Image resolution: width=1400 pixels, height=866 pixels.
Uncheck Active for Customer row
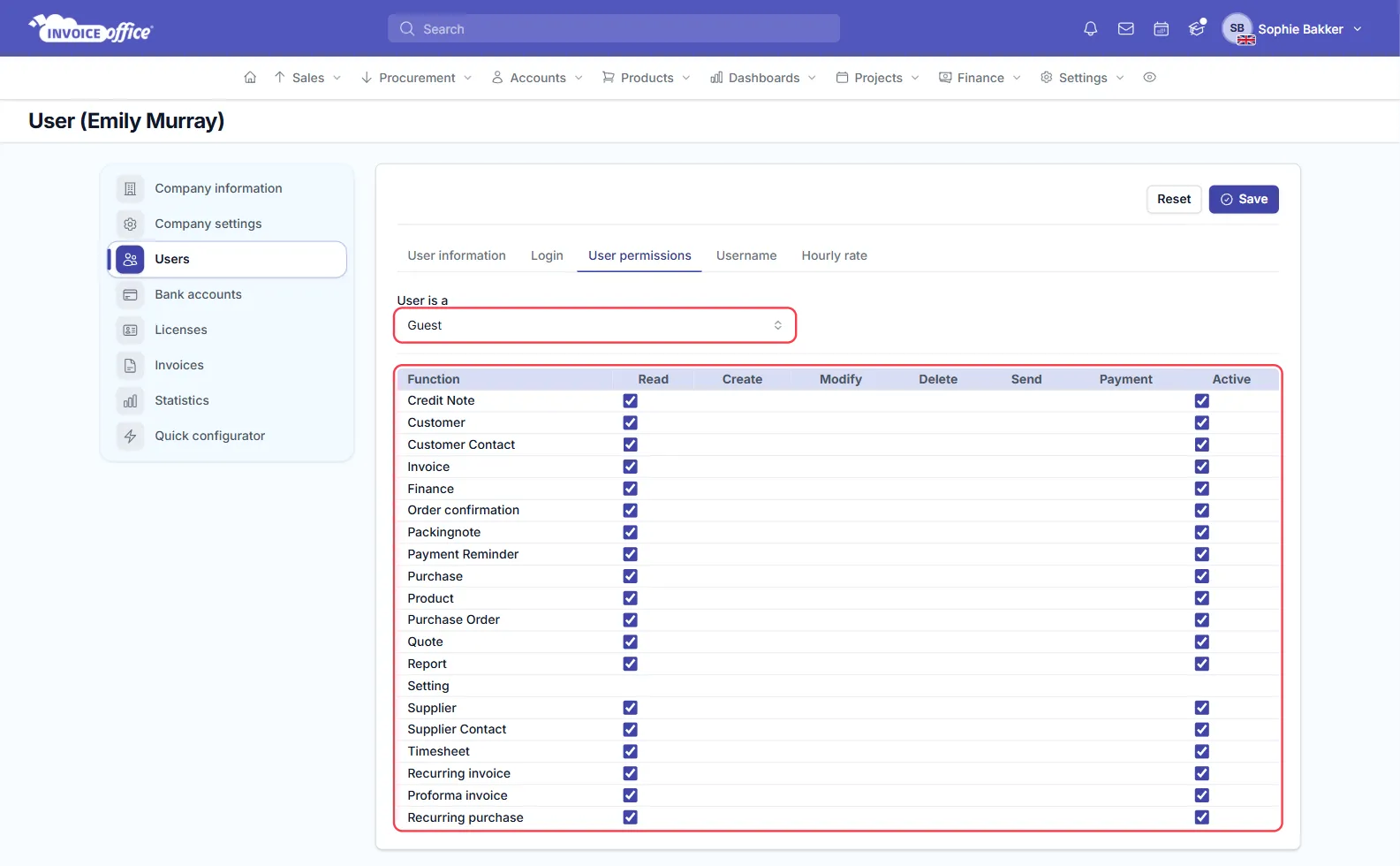pyautogui.click(x=1202, y=422)
